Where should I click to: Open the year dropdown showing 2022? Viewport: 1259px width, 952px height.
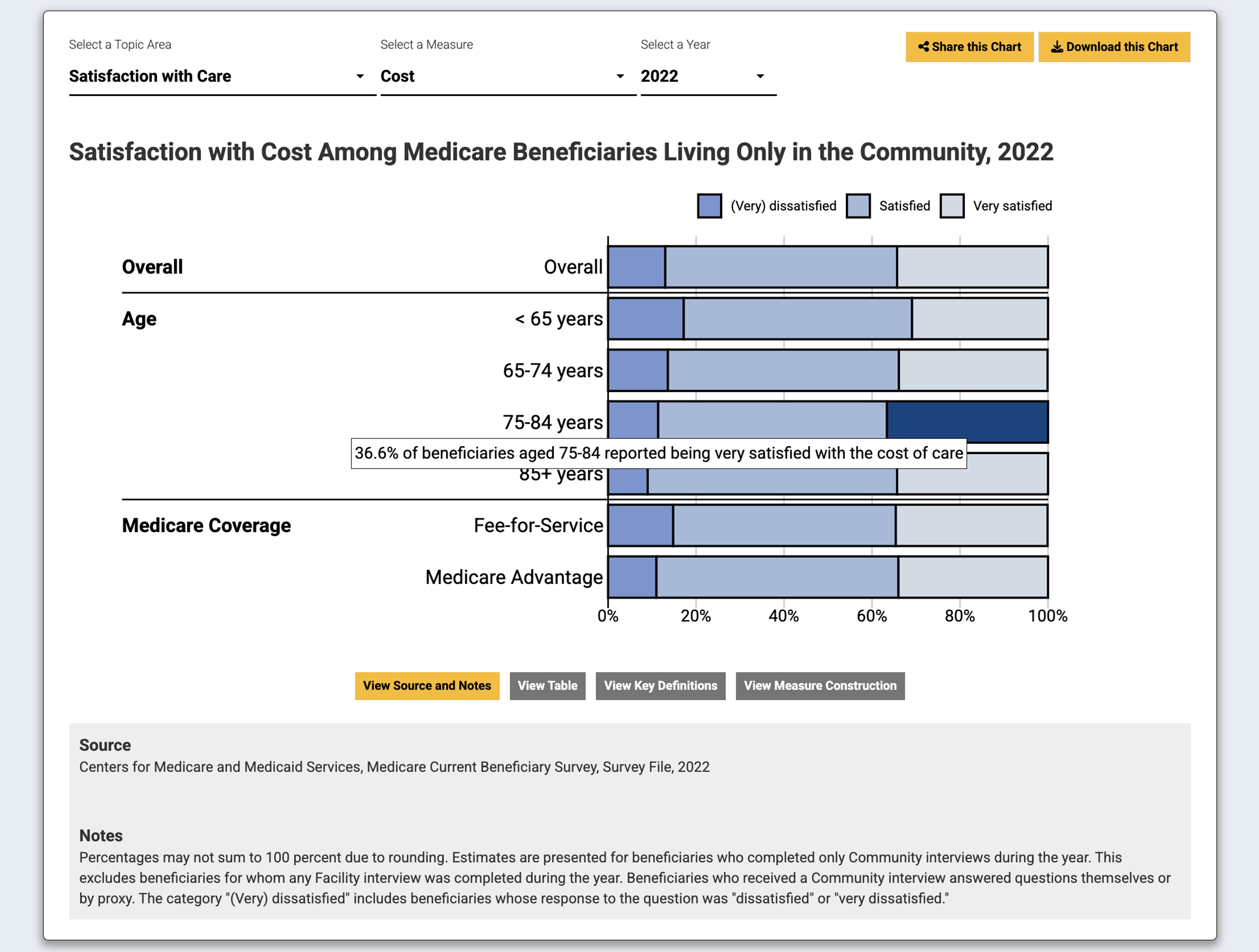click(708, 76)
